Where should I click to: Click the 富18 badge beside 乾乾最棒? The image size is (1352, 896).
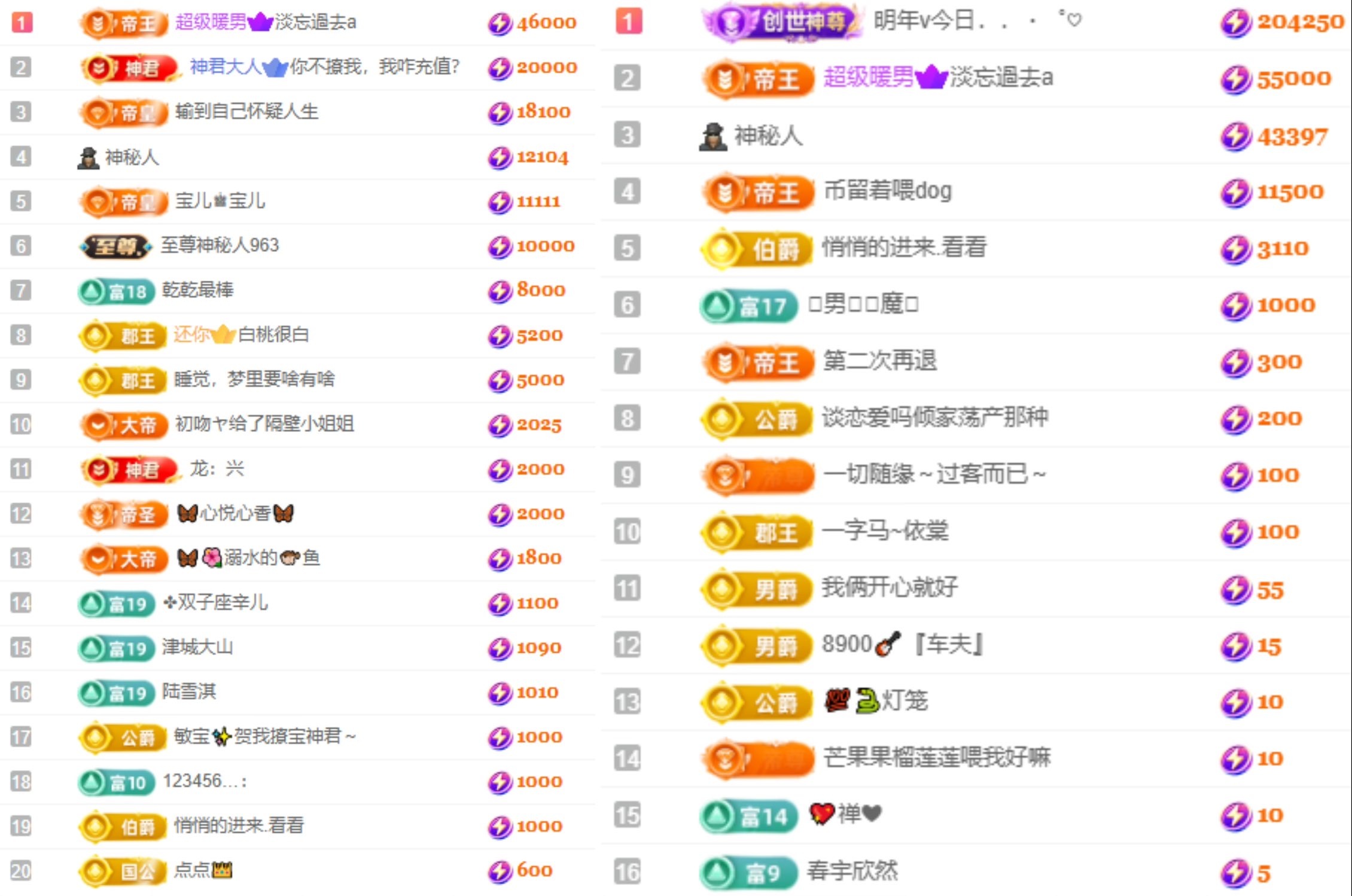coord(117,291)
